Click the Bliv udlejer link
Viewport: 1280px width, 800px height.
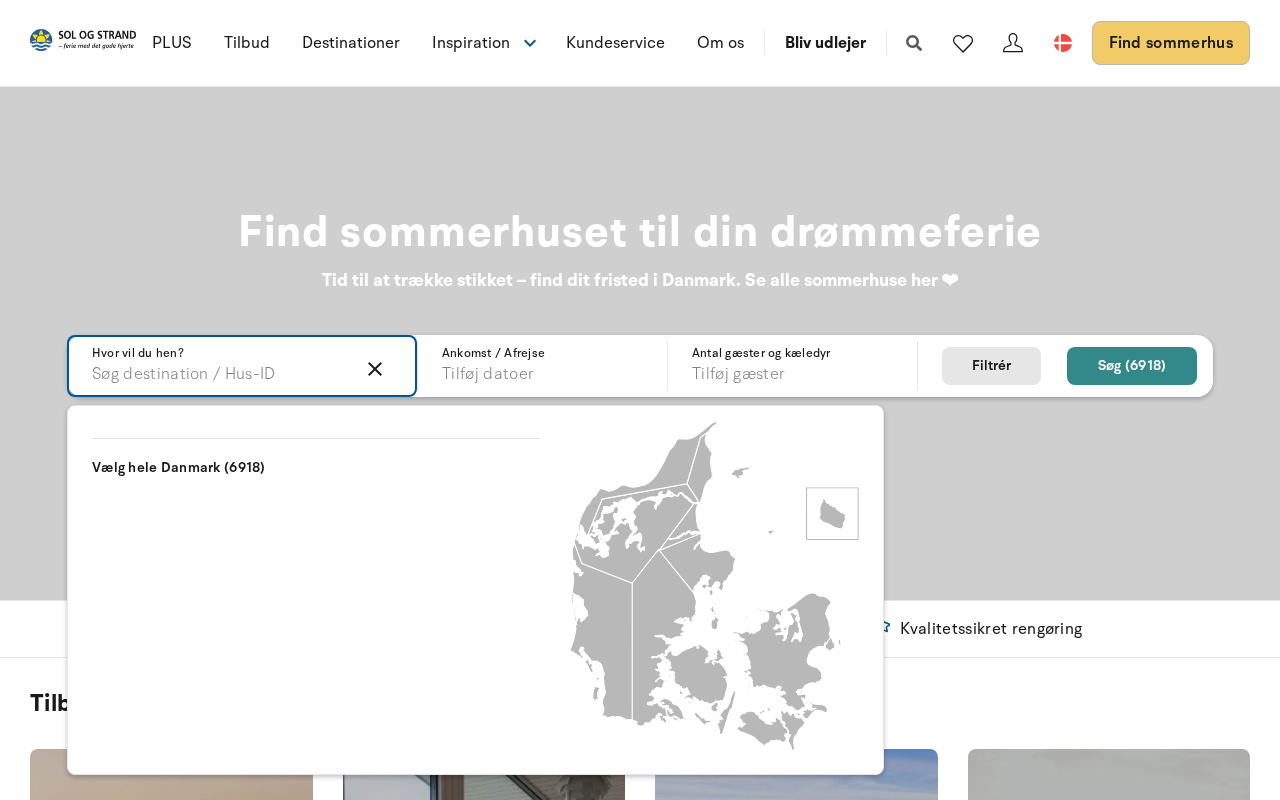coord(825,43)
